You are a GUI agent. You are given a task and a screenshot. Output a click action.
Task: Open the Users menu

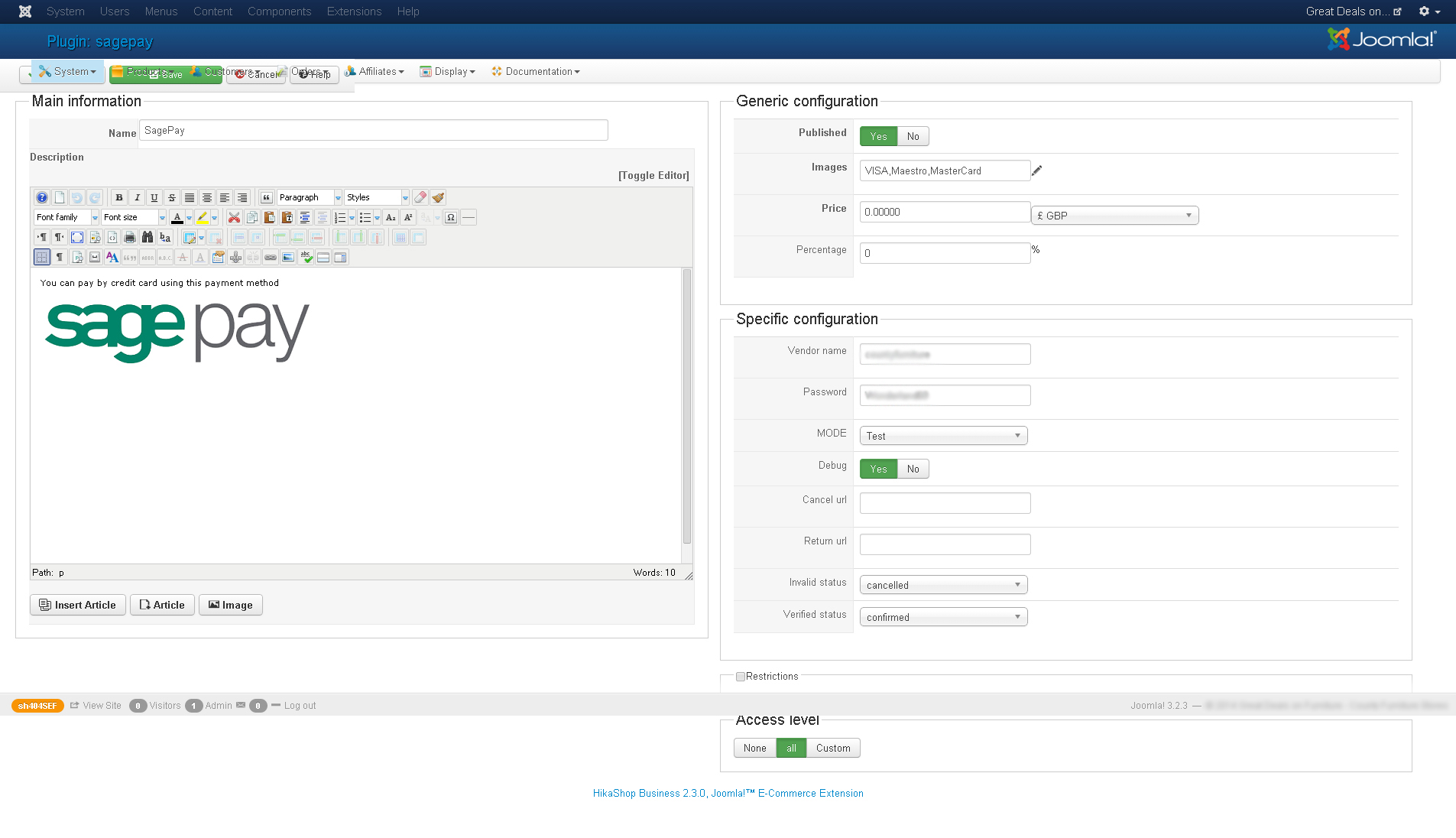(115, 11)
